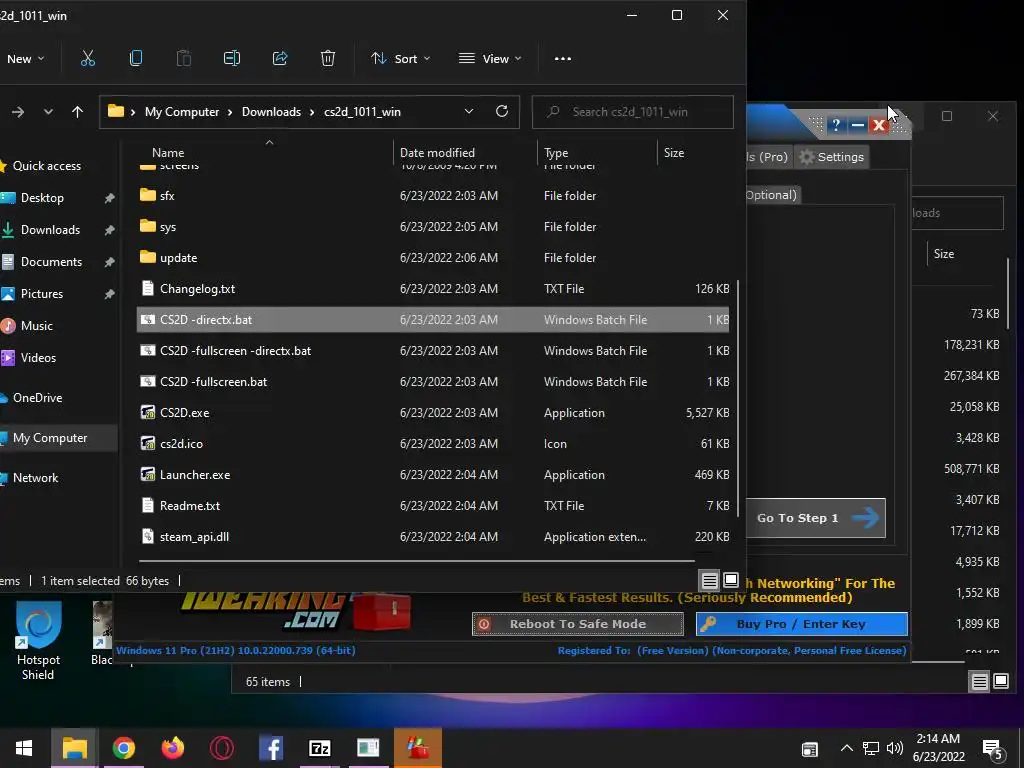Select the steam_api.dll file
This screenshot has height=768, width=1024.
pyautogui.click(x=432, y=537)
